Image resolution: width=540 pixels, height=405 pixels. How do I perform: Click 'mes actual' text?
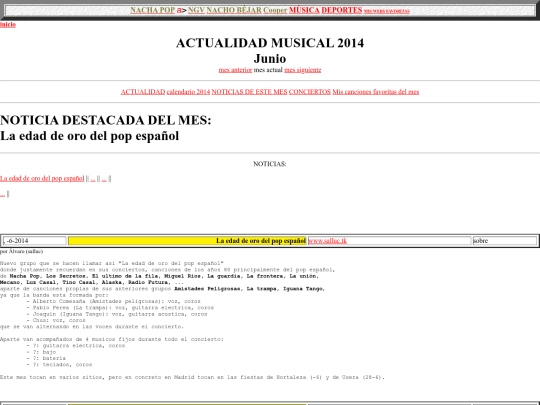268,70
